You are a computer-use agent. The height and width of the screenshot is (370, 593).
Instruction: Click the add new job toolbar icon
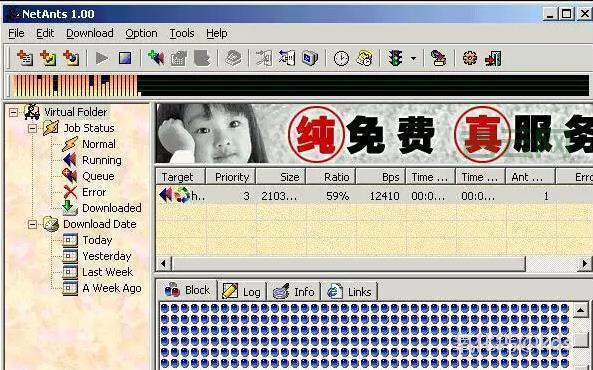(x=25, y=58)
